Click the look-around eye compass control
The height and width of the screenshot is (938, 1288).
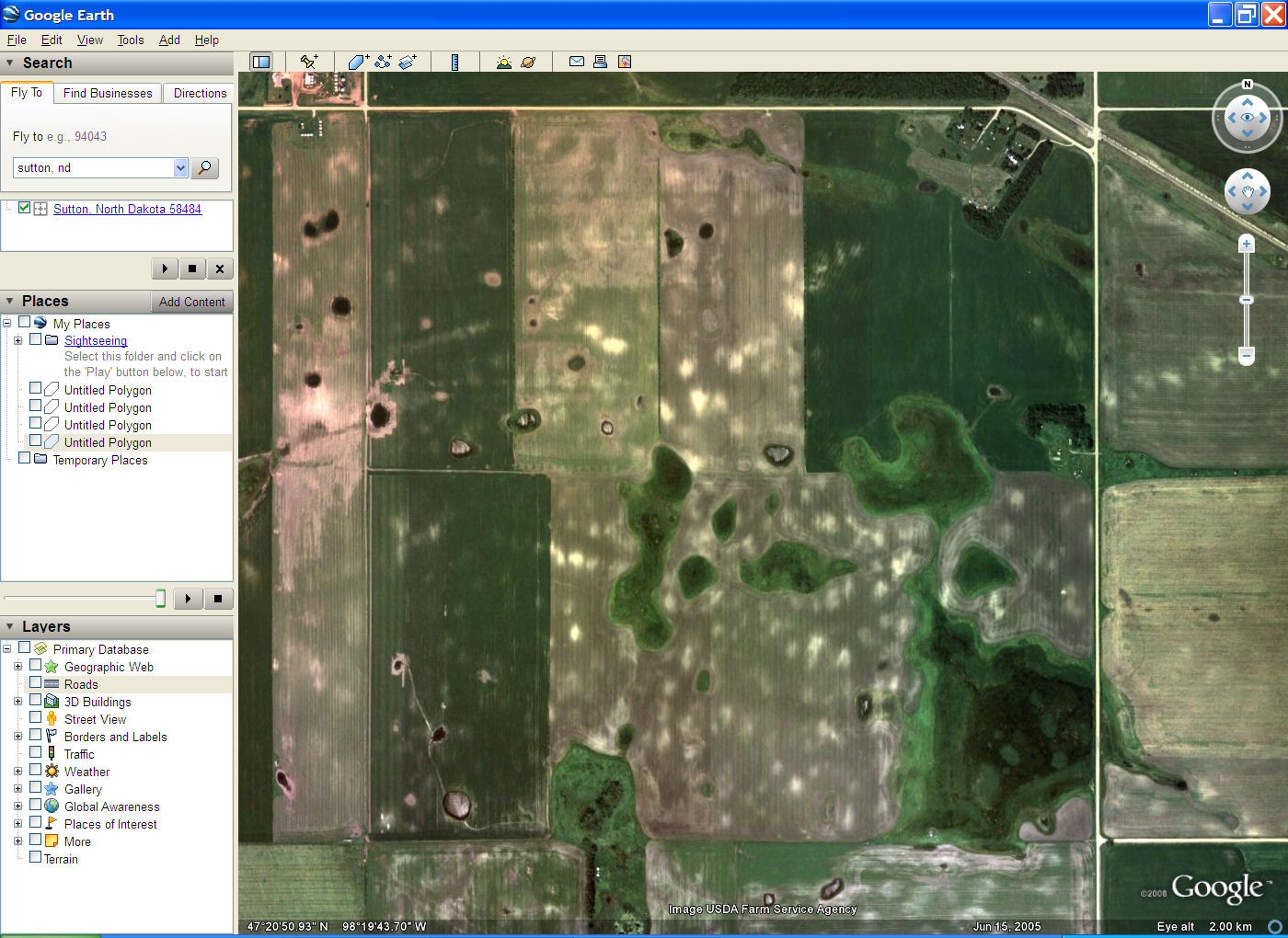[x=1248, y=118]
